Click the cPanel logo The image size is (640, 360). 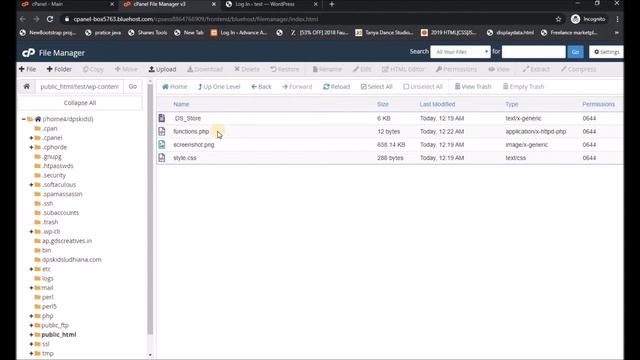[29, 53]
